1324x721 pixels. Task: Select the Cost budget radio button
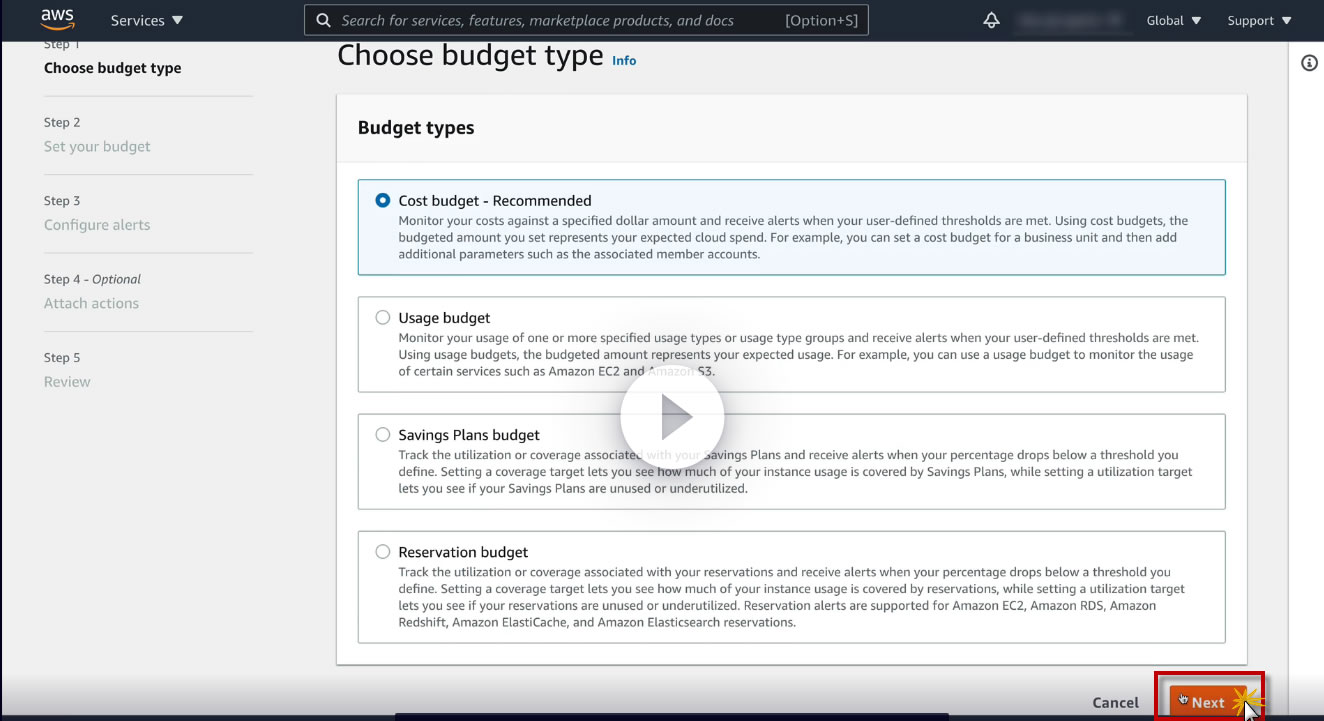[383, 200]
